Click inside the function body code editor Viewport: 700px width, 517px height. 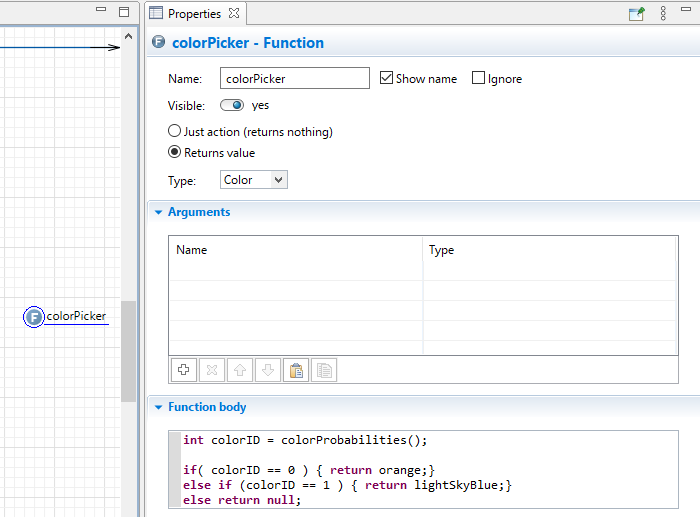pyautogui.click(x=423, y=470)
